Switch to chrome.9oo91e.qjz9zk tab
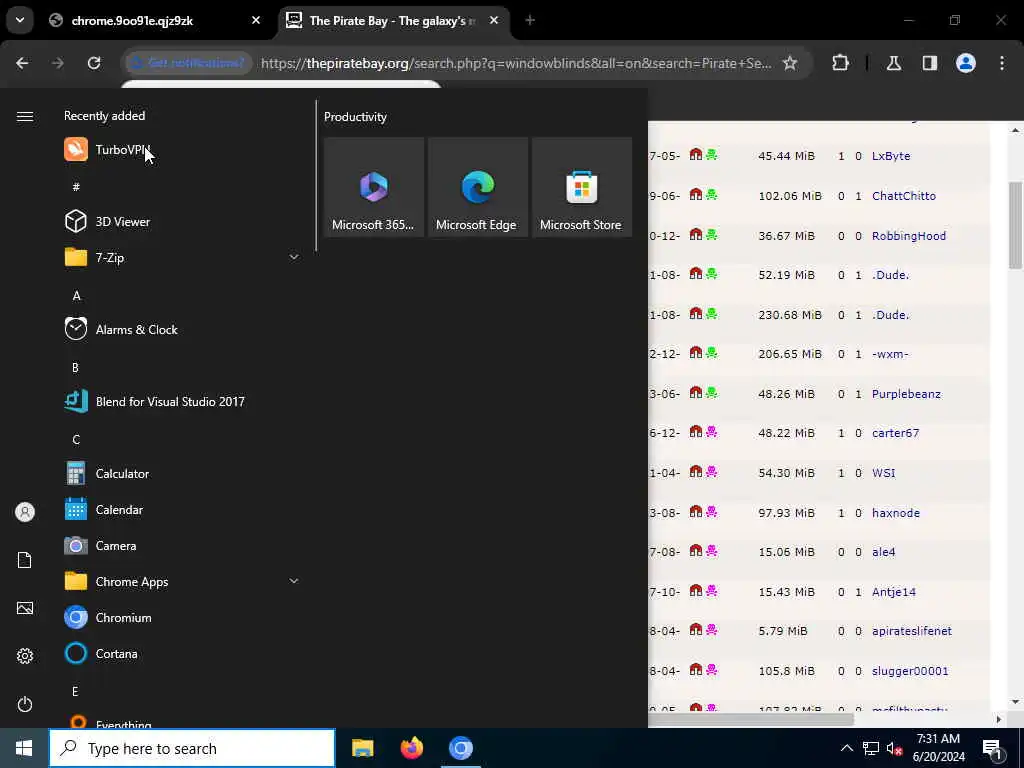Image resolution: width=1024 pixels, height=768 pixels. [155, 21]
